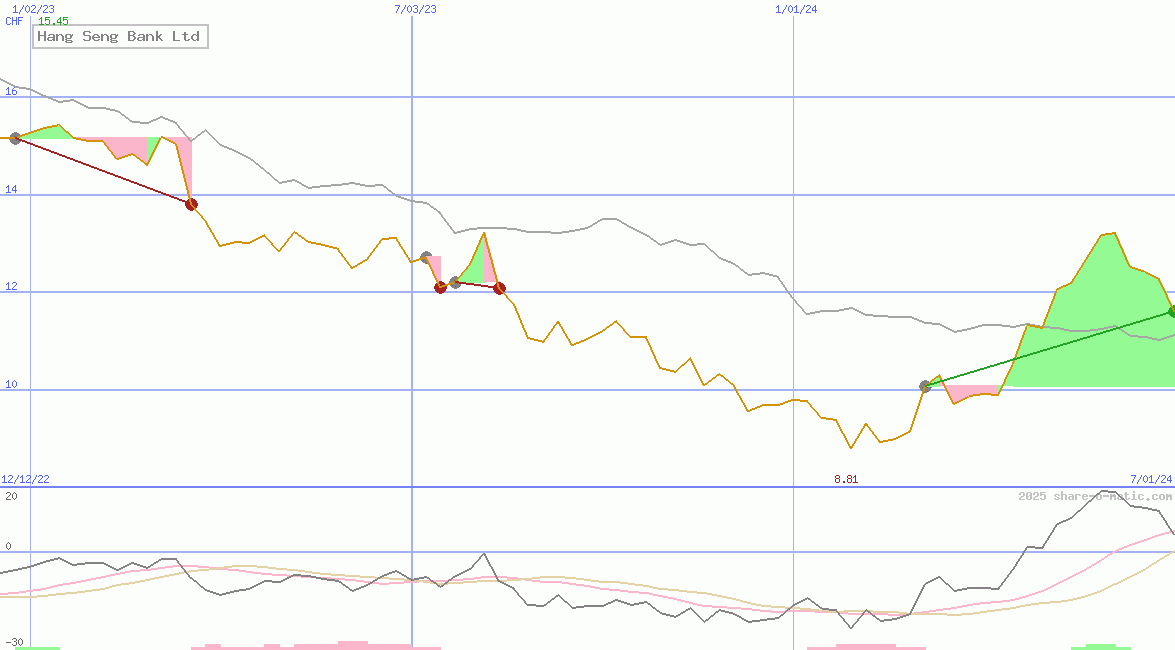This screenshot has height=650, width=1175.
Task: Click the paired gray marker before the red dot
Action: tap(456, 281)
